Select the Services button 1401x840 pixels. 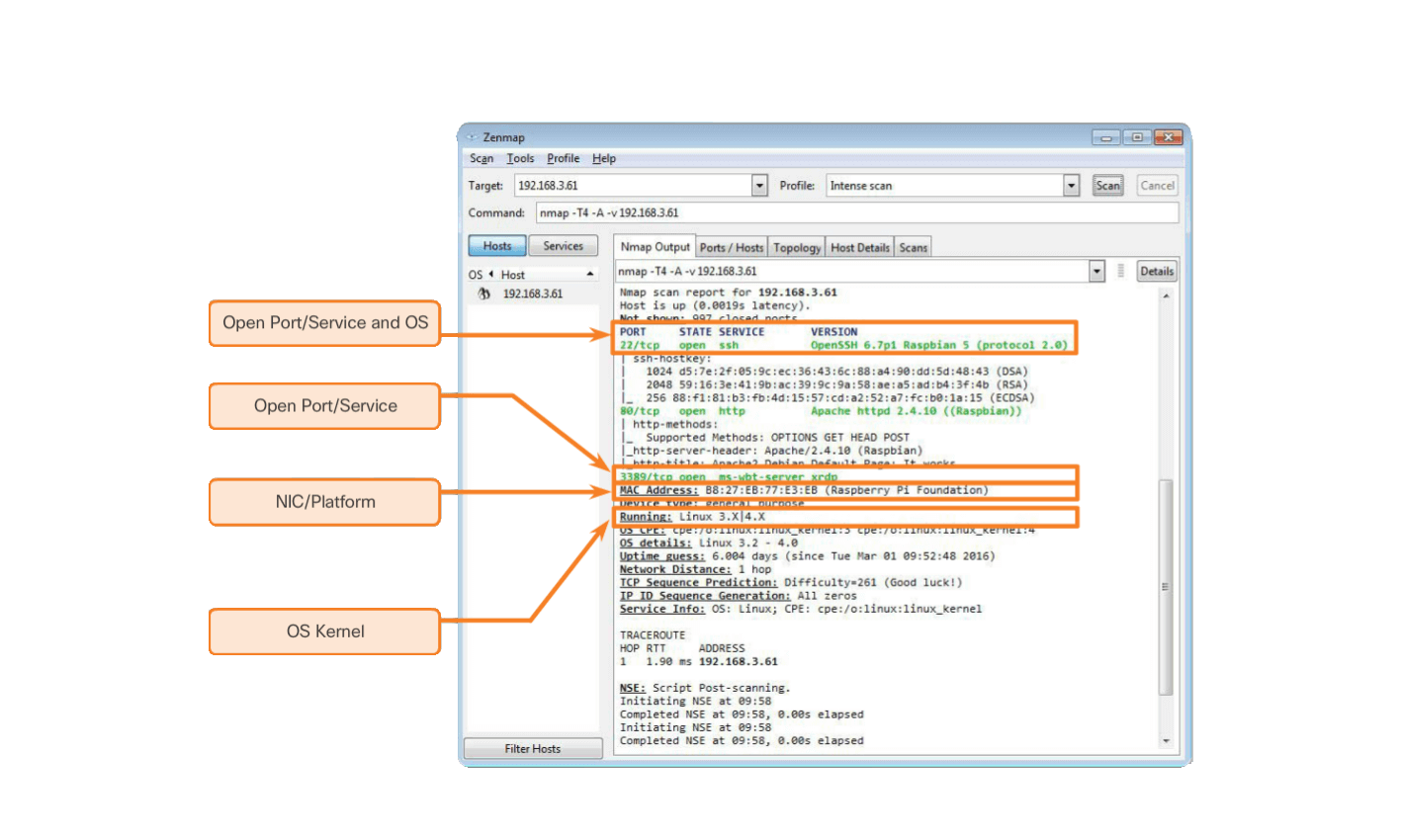pyautogui.click(x=563, y=246)
